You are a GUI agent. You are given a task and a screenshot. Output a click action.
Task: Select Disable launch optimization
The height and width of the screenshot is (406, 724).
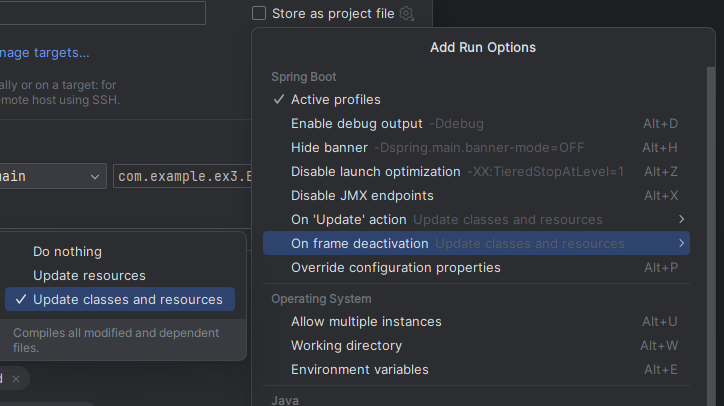(375, 172)
